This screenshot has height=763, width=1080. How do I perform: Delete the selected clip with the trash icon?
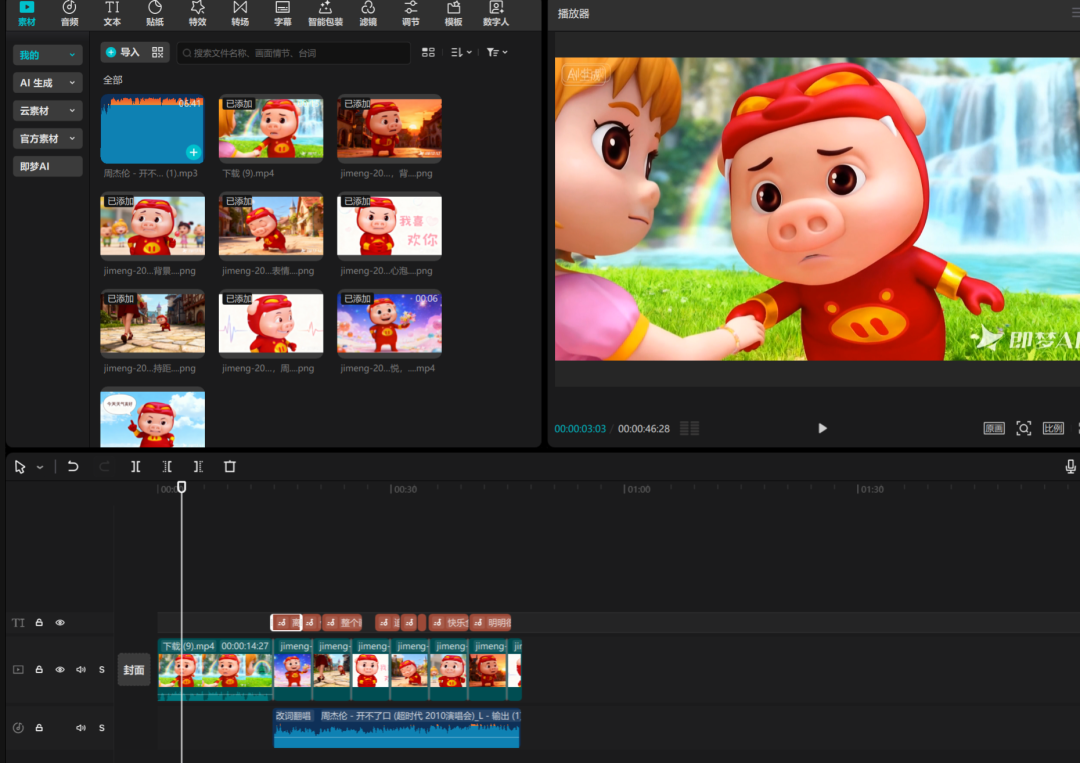(x=230, y=467)
